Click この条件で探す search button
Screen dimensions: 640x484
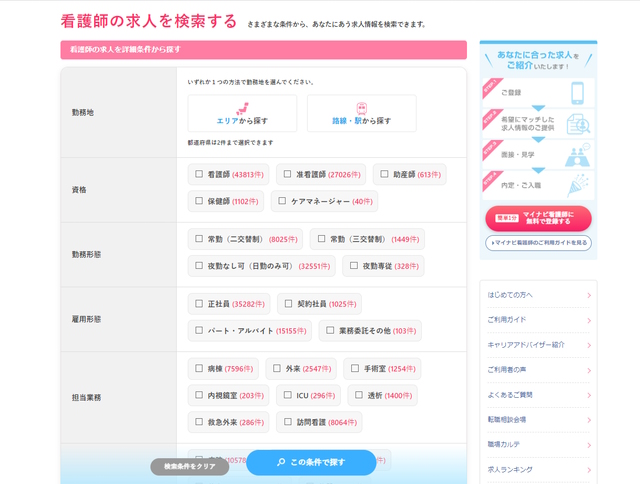tap(311, 462)
